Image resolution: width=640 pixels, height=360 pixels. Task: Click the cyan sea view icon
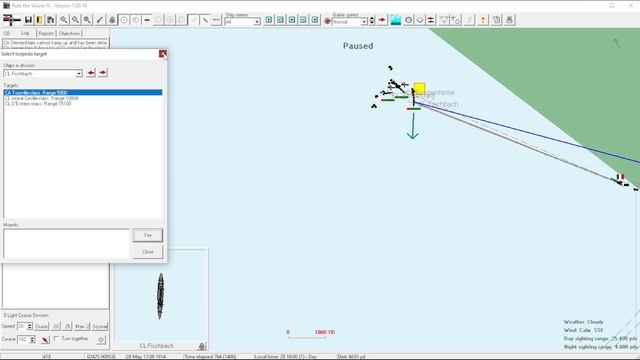pyautogui.click(x=396, y=20)
